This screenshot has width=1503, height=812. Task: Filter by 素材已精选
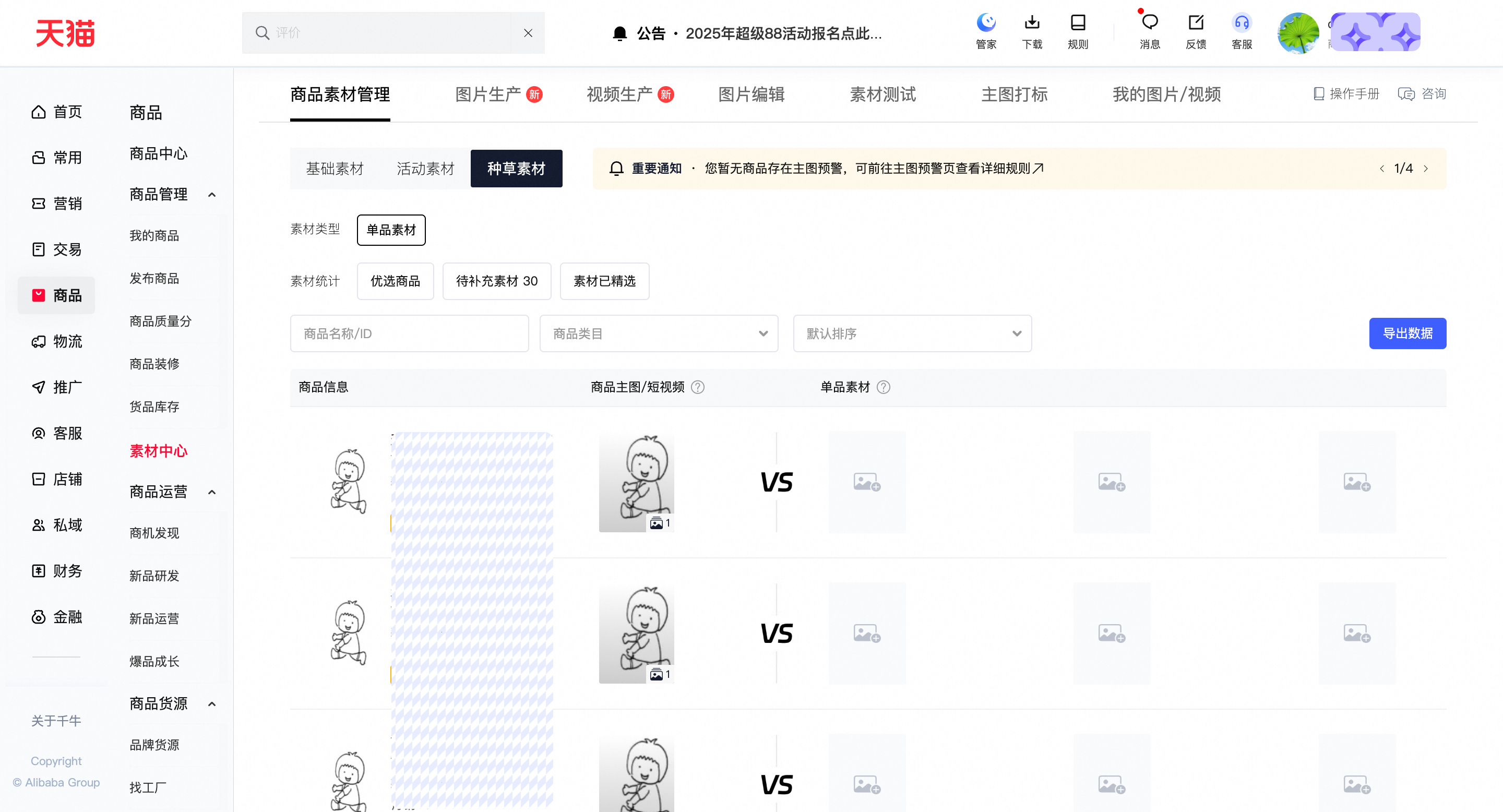pos(604,281)
